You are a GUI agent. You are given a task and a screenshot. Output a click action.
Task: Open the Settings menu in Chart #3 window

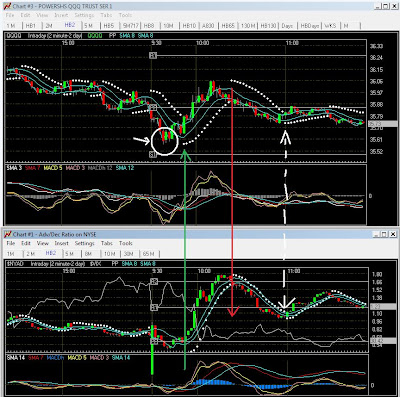pyautogui.click(x=84, y=15)
